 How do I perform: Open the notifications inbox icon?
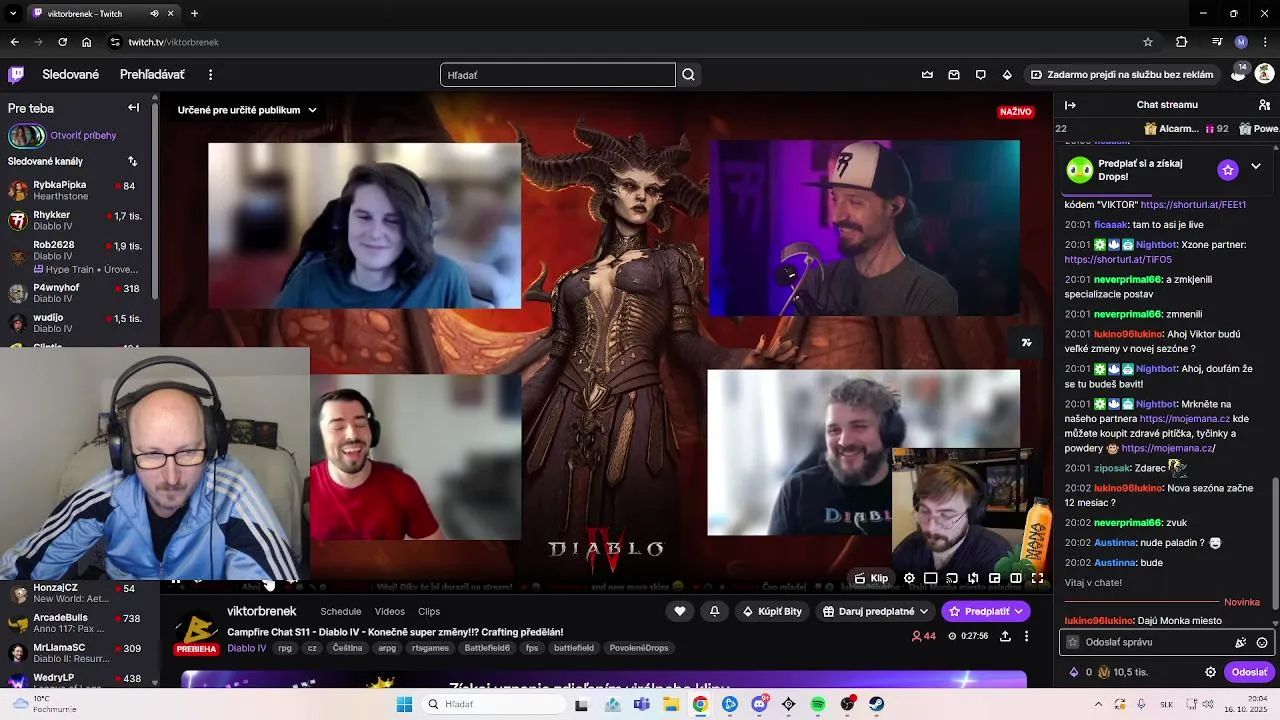pos(954,74)
